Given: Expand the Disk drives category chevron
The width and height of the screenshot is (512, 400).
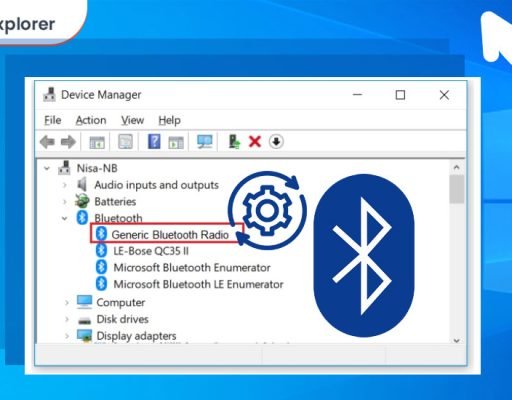Looking at the screenshot, I should click(67, 319).
